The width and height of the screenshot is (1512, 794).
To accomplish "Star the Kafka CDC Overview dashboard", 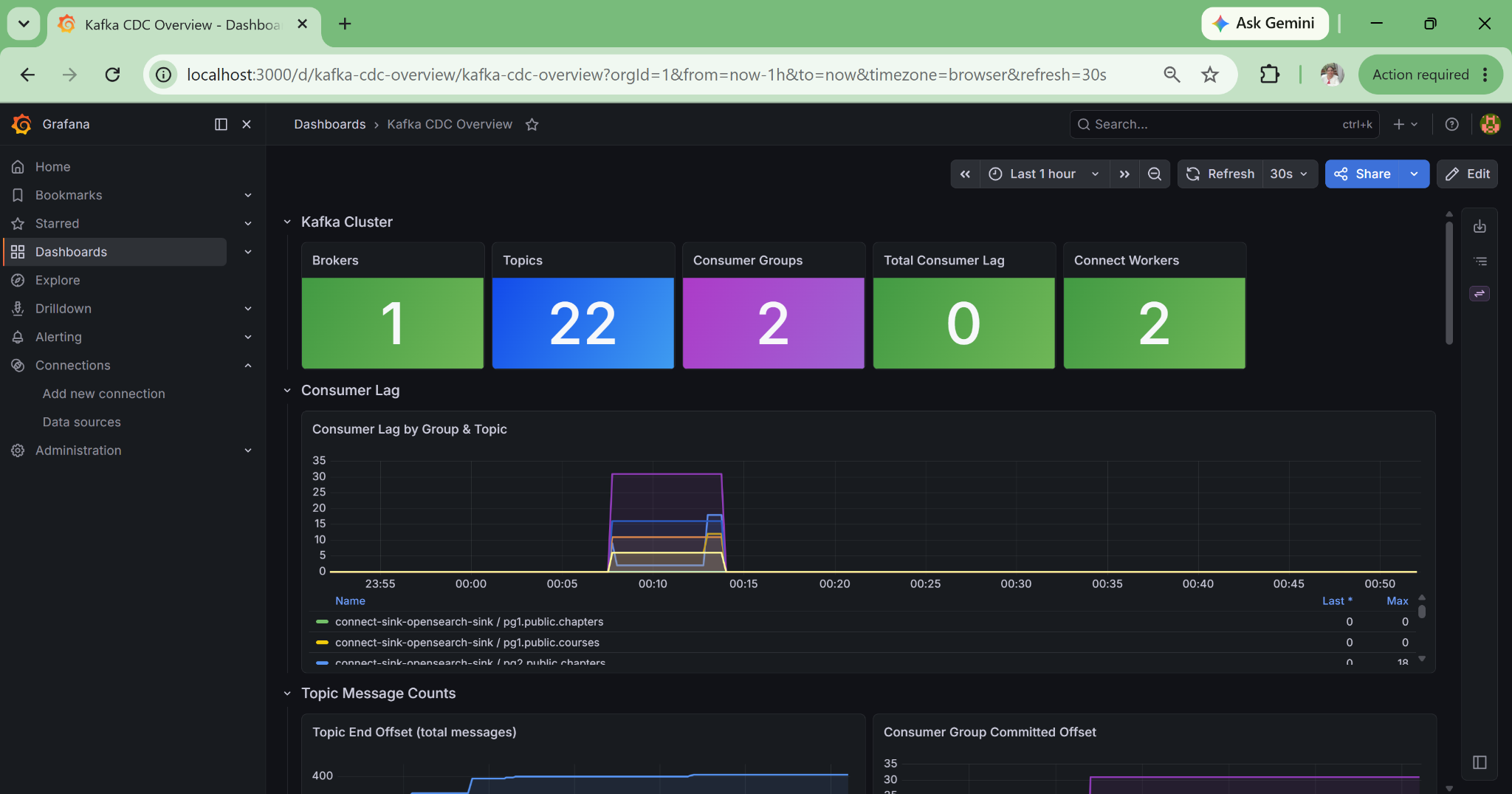I will click(x=532, y=124).
